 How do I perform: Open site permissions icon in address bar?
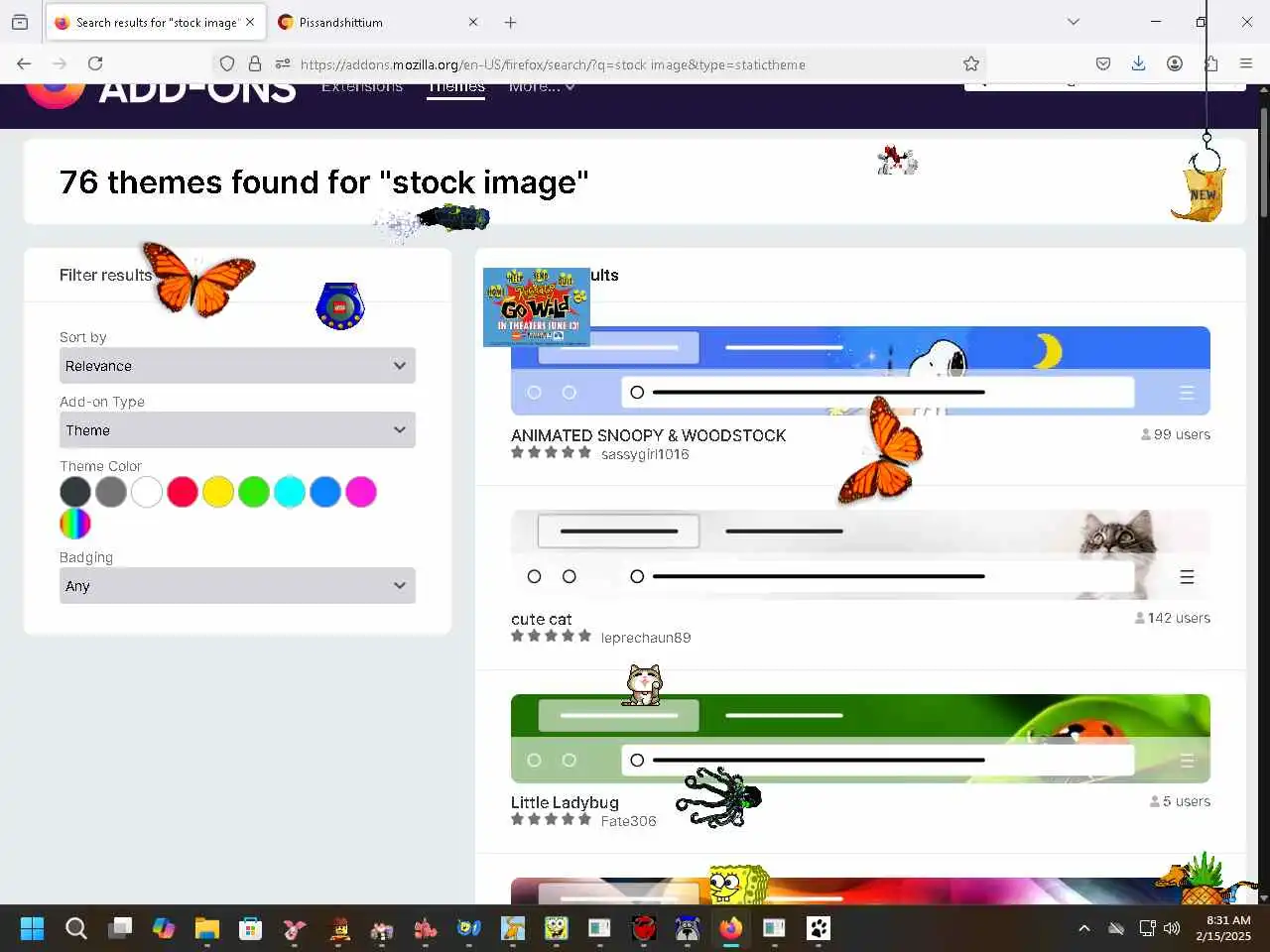pyautogui.click(x=283, y=63)
